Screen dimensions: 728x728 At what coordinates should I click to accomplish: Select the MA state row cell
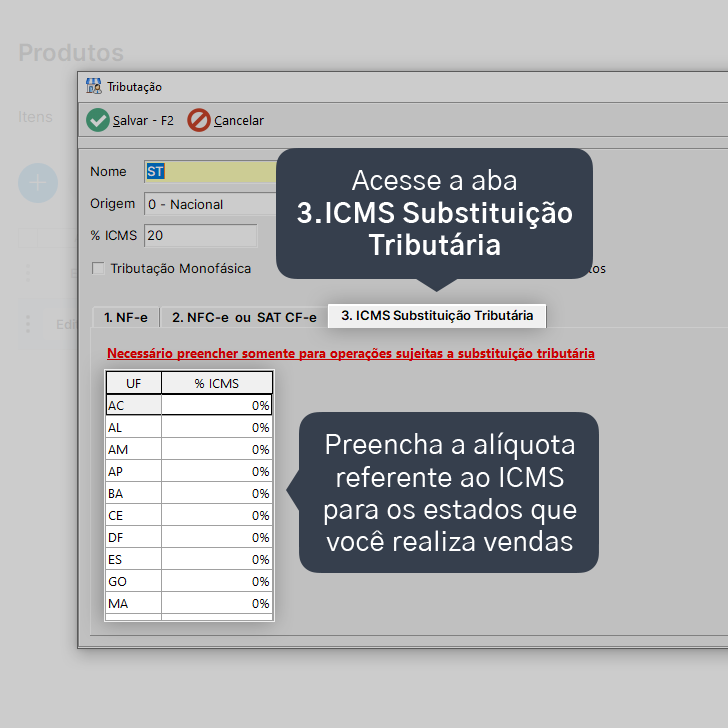(x=134, y=603)
